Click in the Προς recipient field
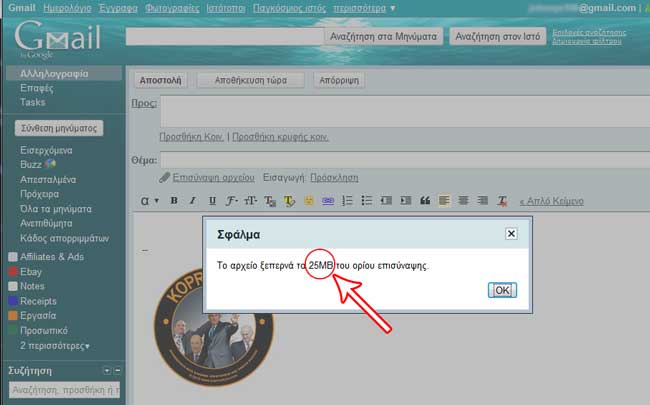Screen dimensions: 650x405 click(x=400, y=111)
